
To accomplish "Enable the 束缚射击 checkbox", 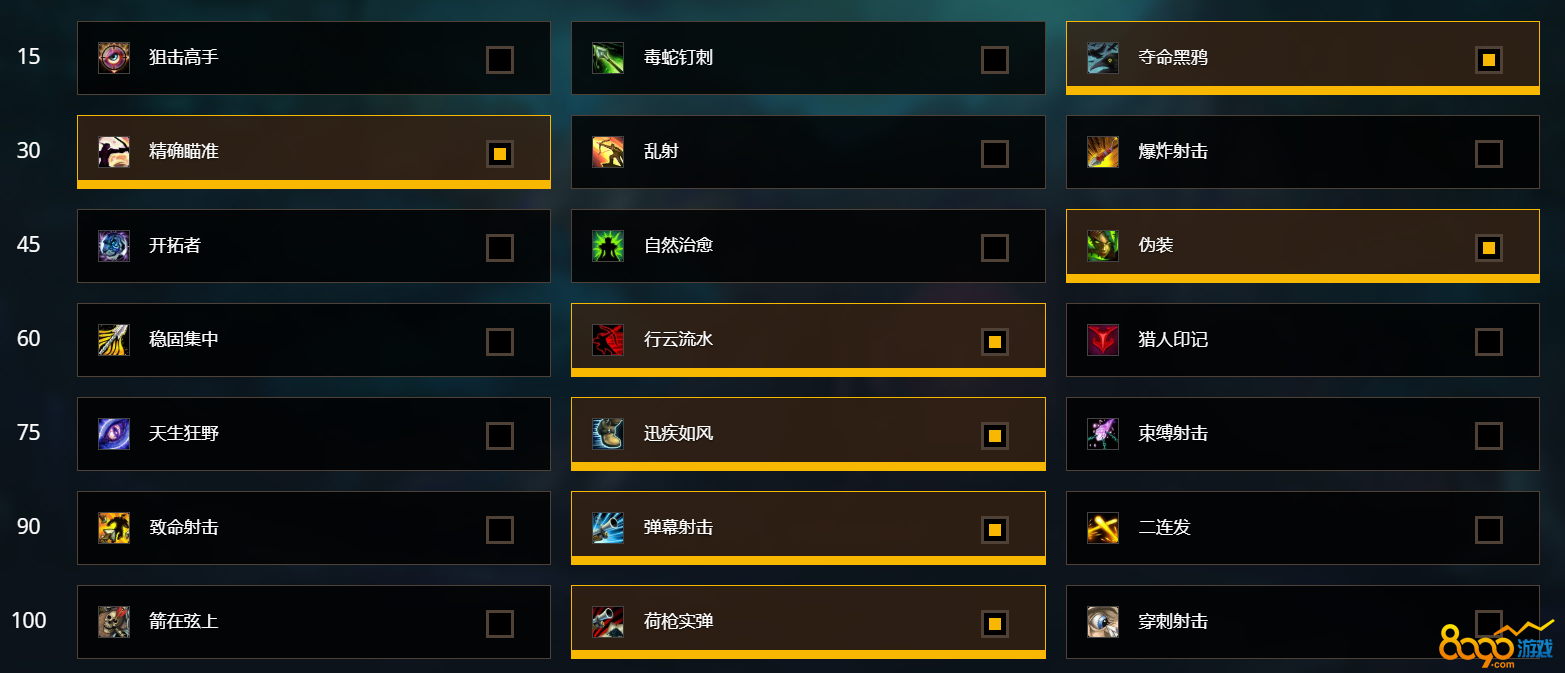I will (x=1489, y=436).
